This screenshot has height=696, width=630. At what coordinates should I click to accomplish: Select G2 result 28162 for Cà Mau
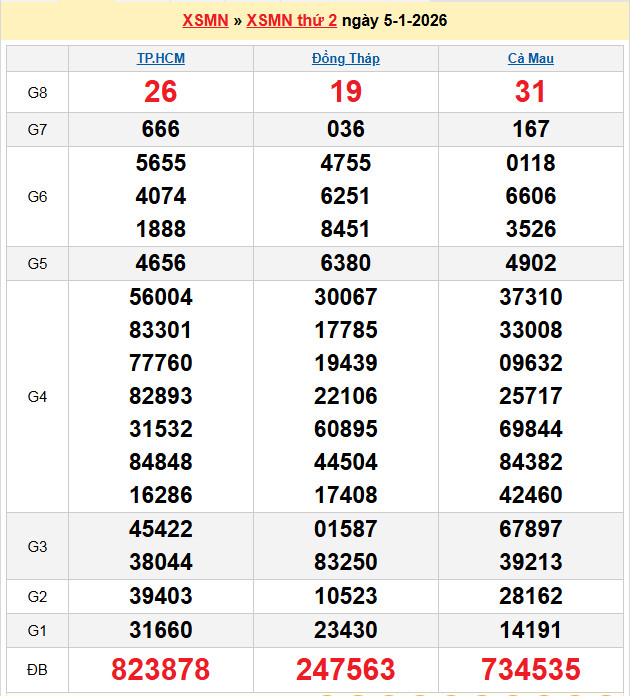pyautogui.click(x=530, y=597)
